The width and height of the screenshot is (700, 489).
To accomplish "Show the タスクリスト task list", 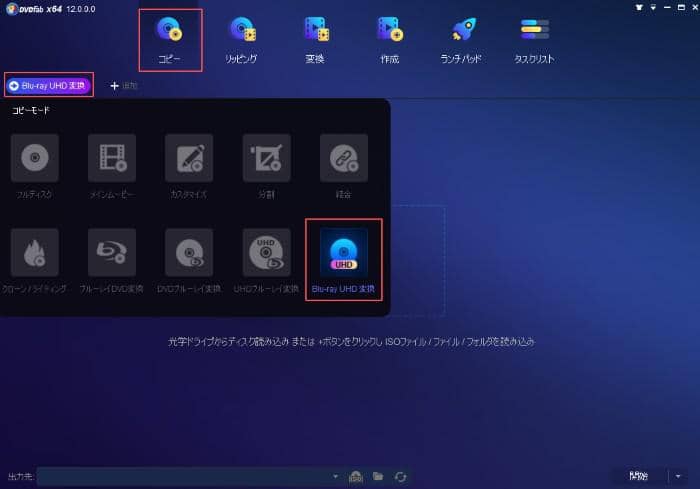I will point(534,40).
